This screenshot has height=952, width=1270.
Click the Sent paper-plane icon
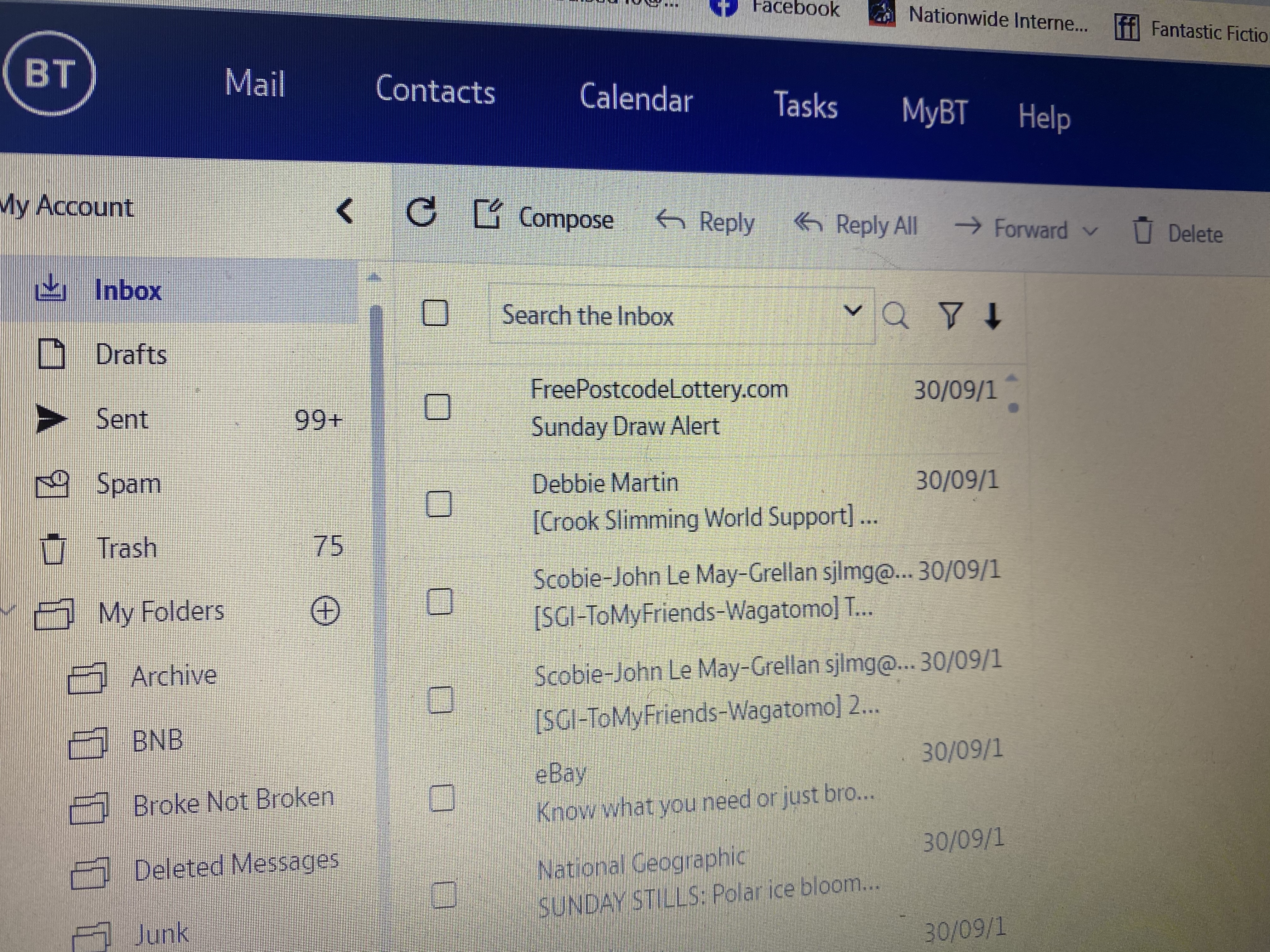tap(52, 419)
